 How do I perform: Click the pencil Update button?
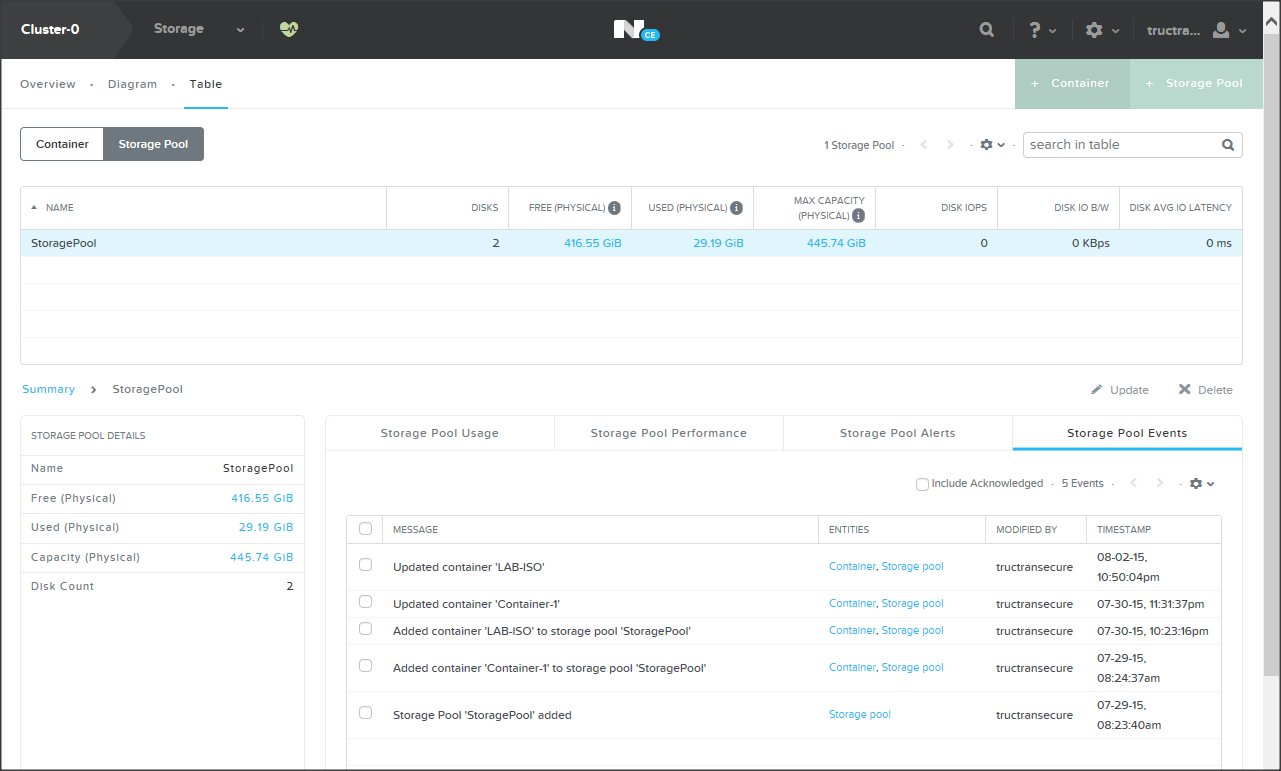(x=1120, y=390)
